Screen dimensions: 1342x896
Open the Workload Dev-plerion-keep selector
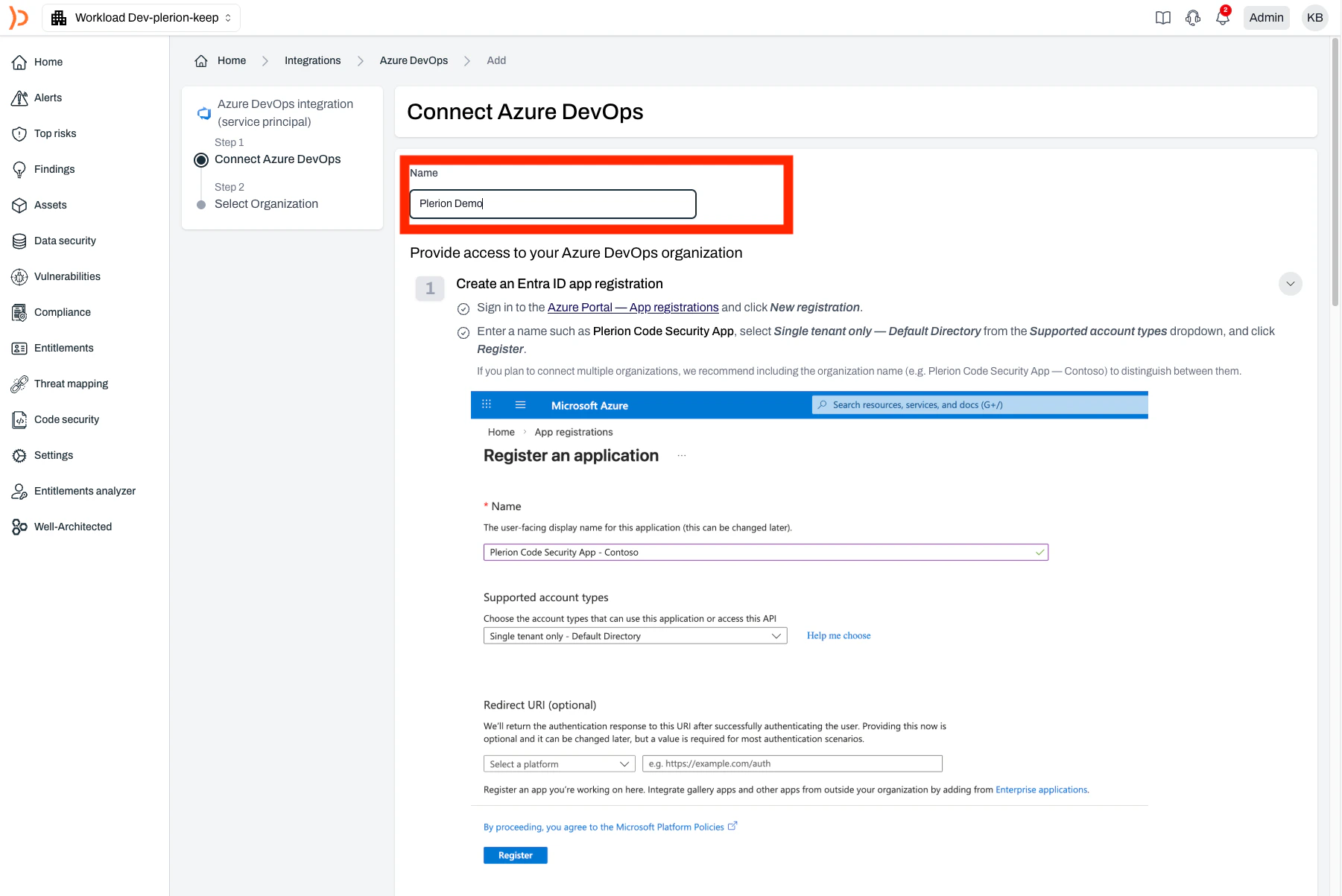(142, 17)
